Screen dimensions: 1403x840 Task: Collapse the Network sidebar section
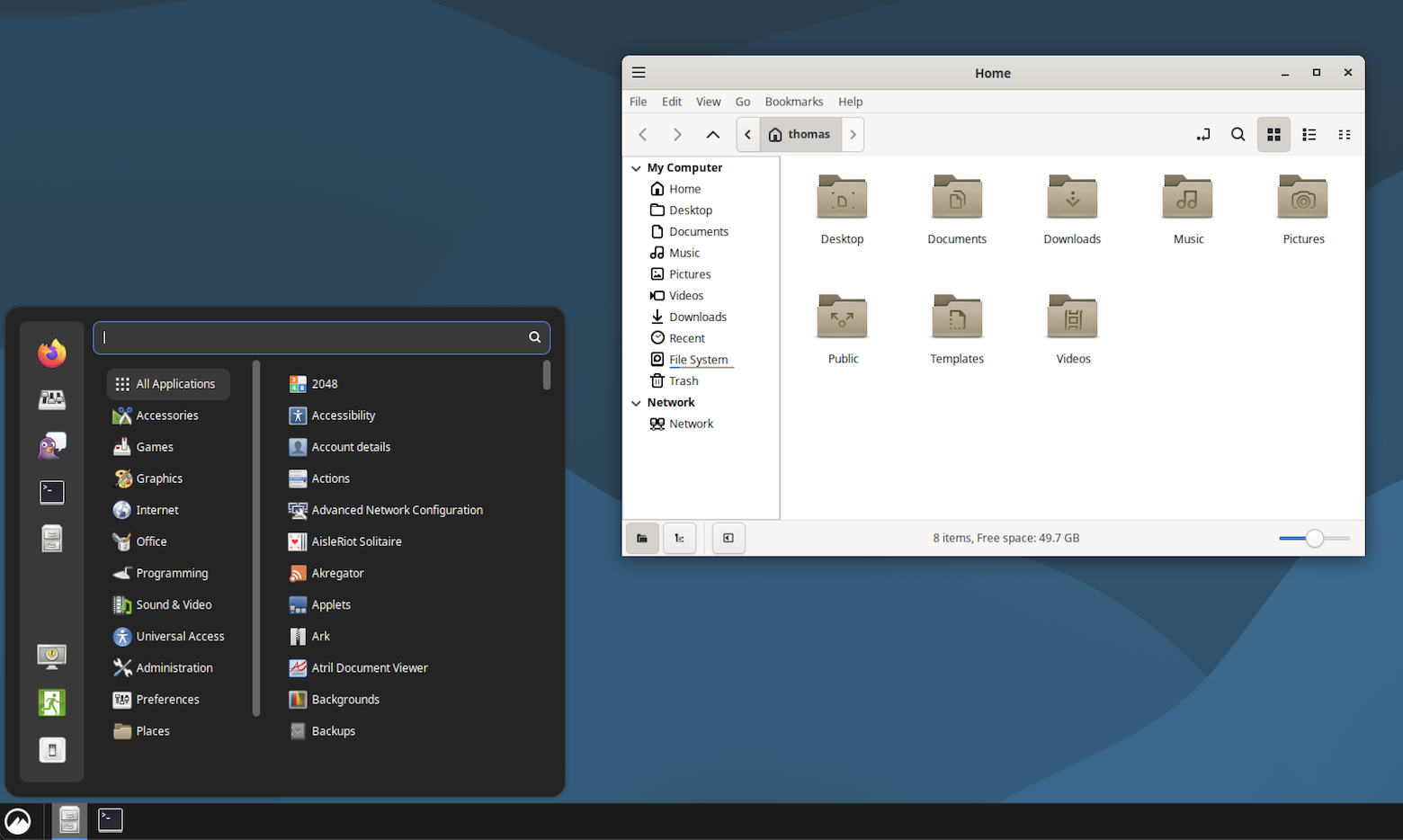click(637, 403)
